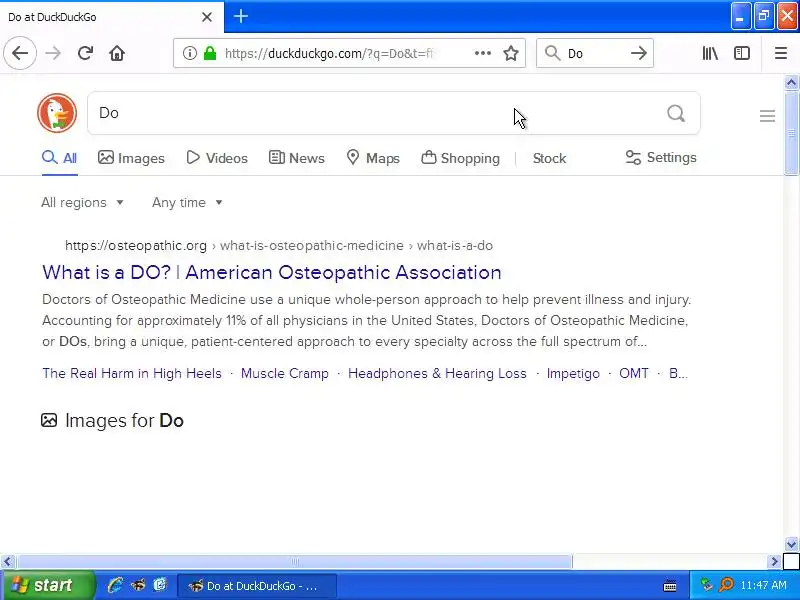Viewport: 800px width, 600px height.
Task: Switch to Images results
Action: (131, 158)
